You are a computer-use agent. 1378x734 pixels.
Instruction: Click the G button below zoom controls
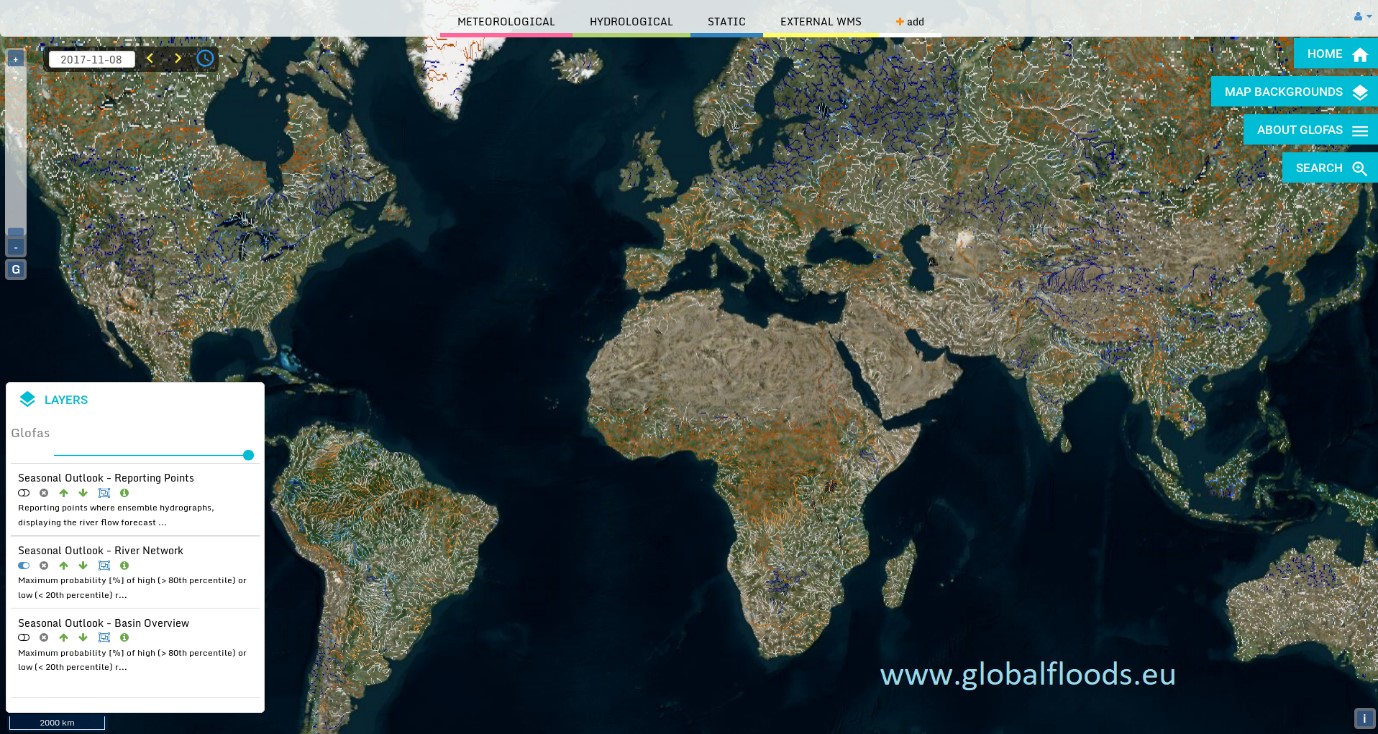(x=16, y=269)
